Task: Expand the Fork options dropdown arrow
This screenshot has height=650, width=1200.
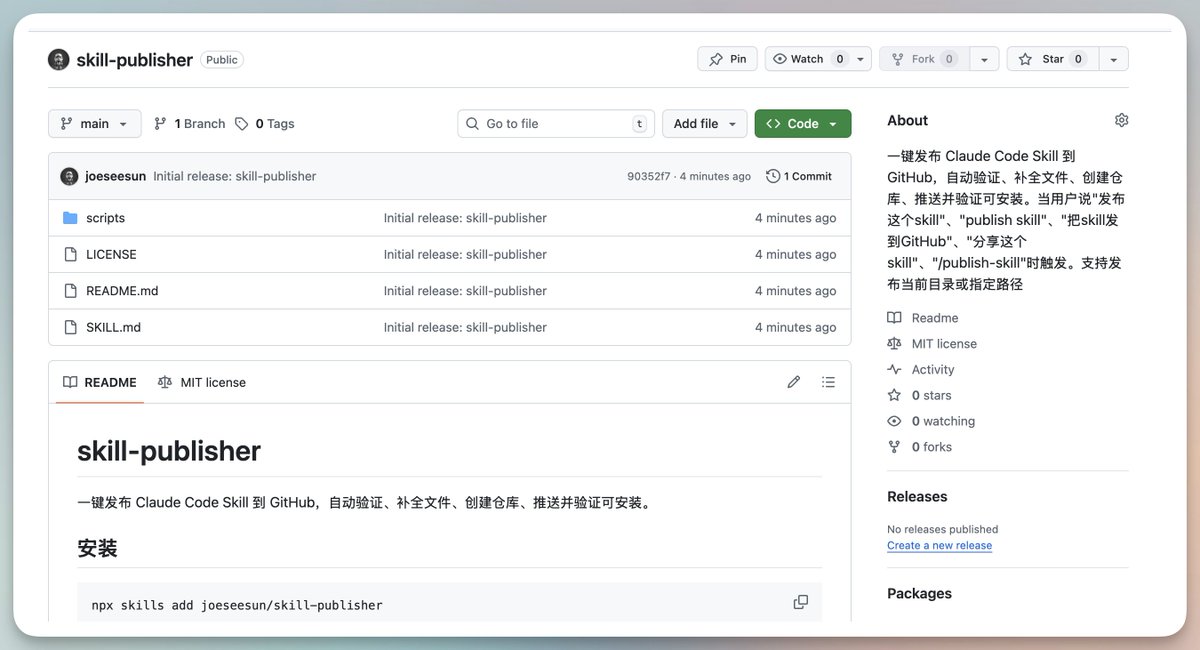Action: click(984, 59)
